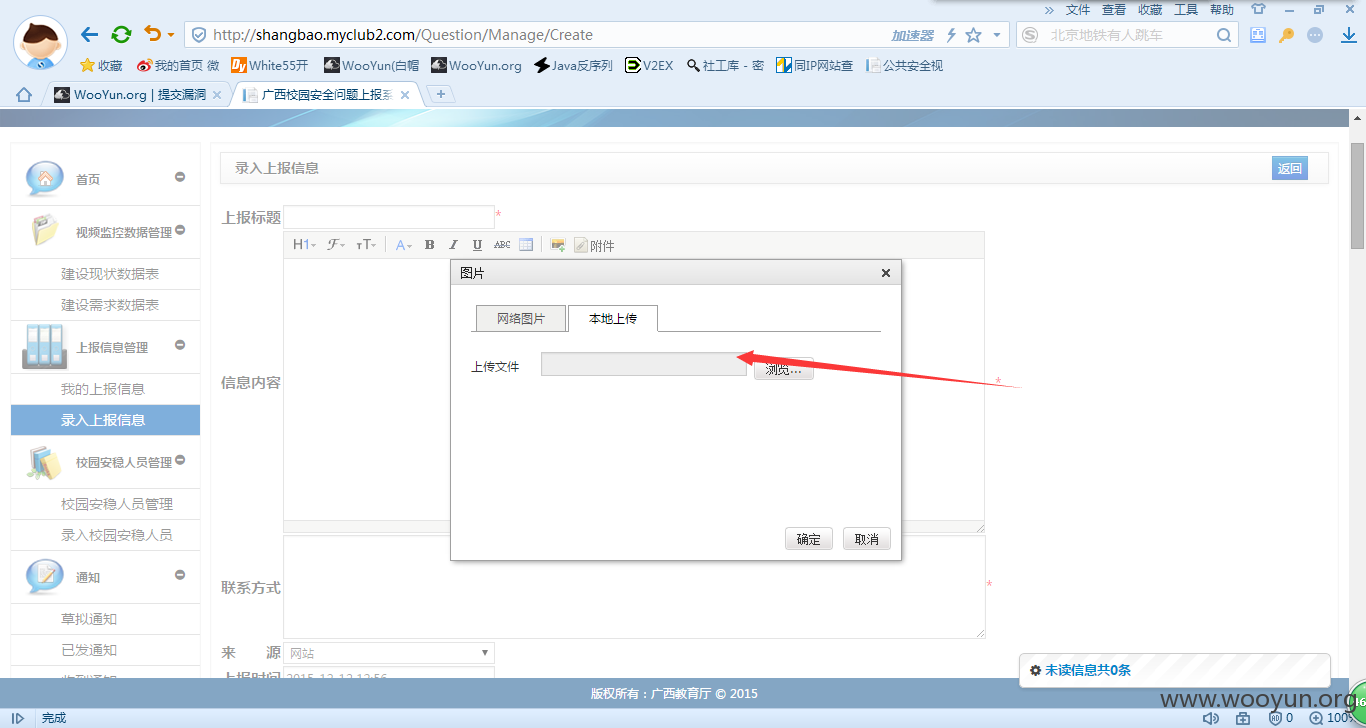Open the 查看 menu
This screenshot has width=1366, height=728.
[x=1114, y=9]
